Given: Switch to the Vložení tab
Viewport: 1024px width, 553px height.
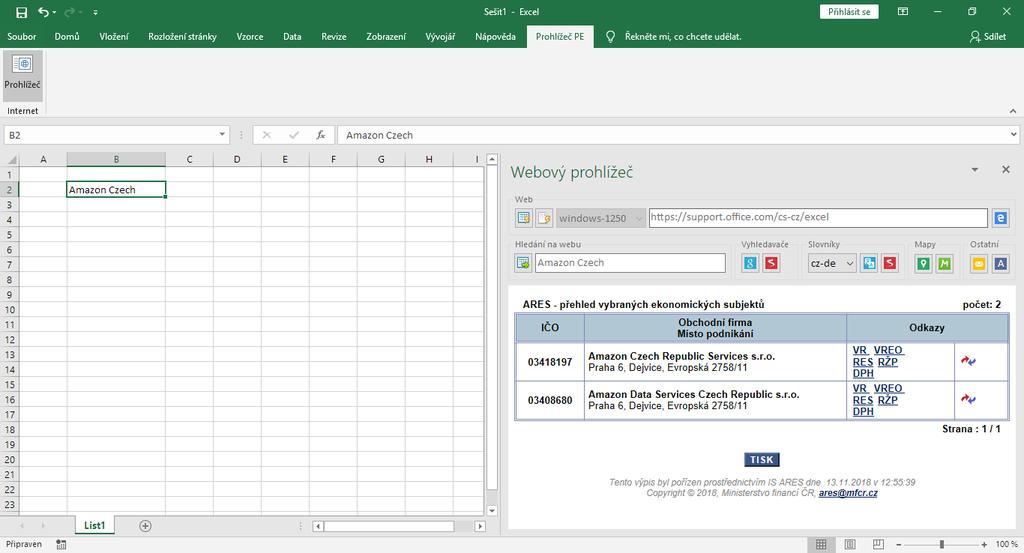Looking at the screenshot, I should pyautogui.click(x=114, y=37).
